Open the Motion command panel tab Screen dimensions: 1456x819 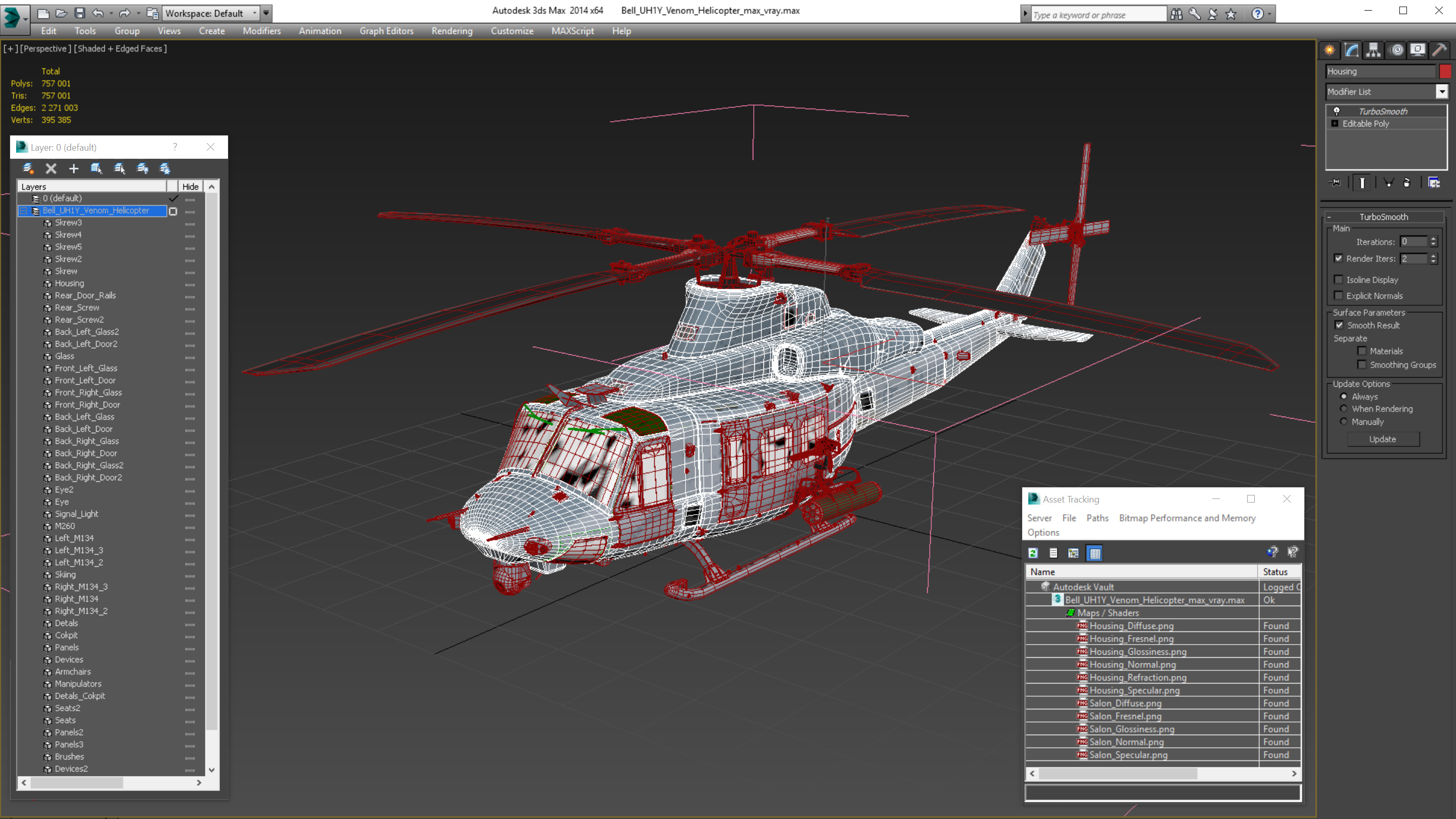pos(1397,50)
